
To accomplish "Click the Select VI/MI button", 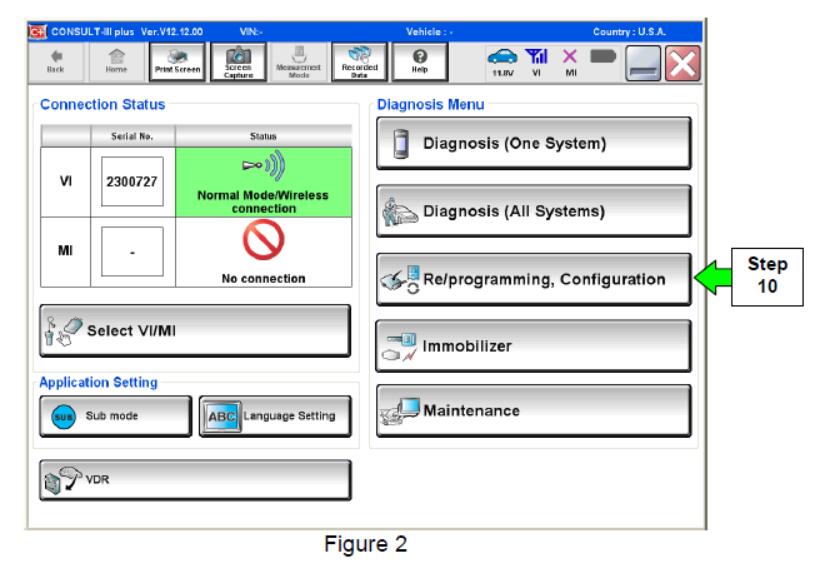I will tap(195, 331).
